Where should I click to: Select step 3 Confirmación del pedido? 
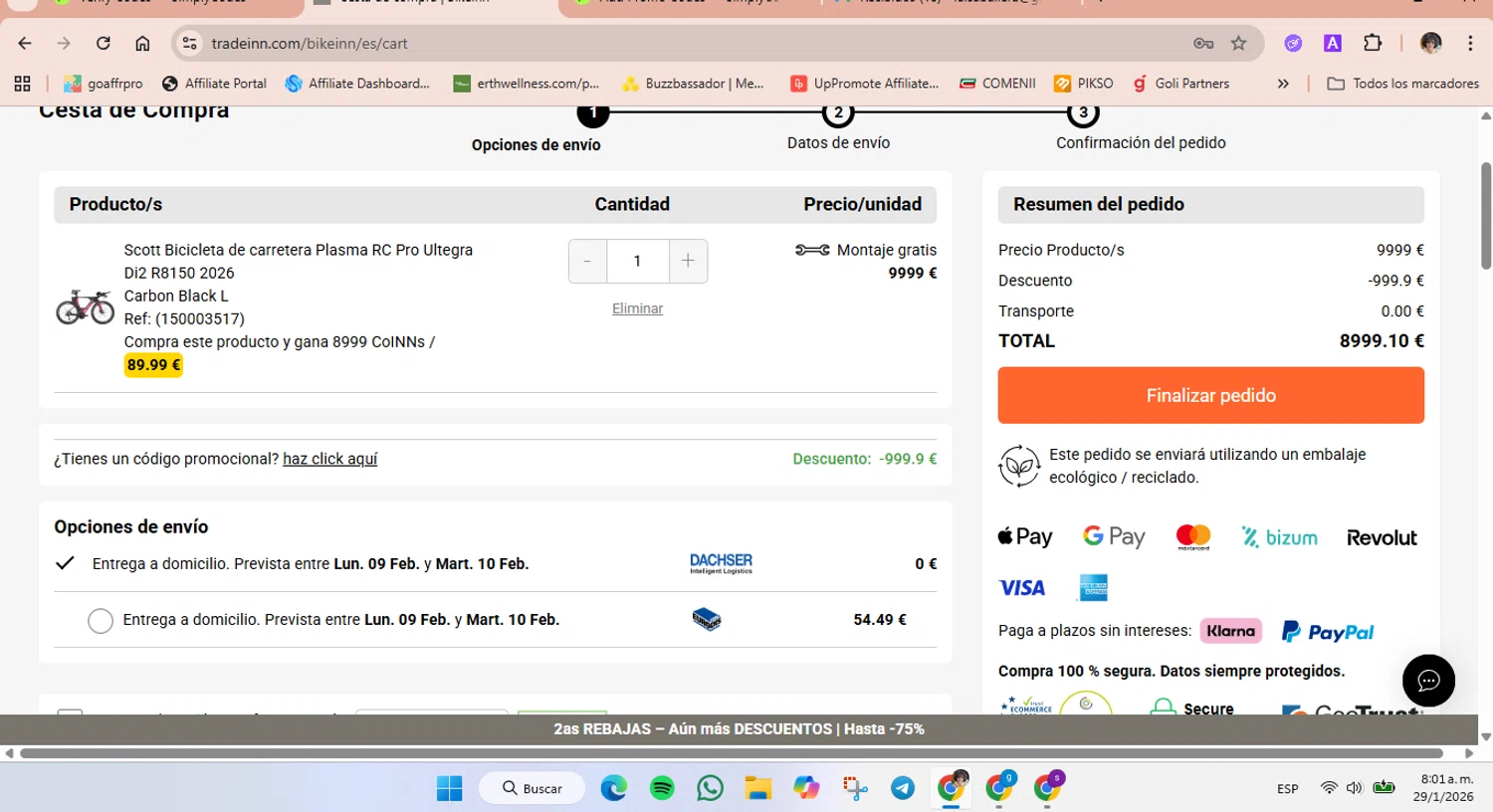[1083, 112]
